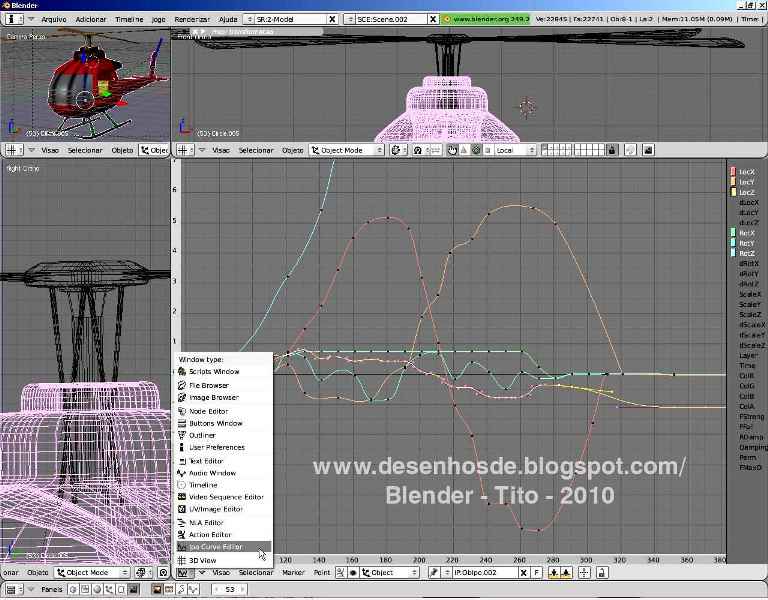Click the www.blender.org link

(x=486, y=19)
